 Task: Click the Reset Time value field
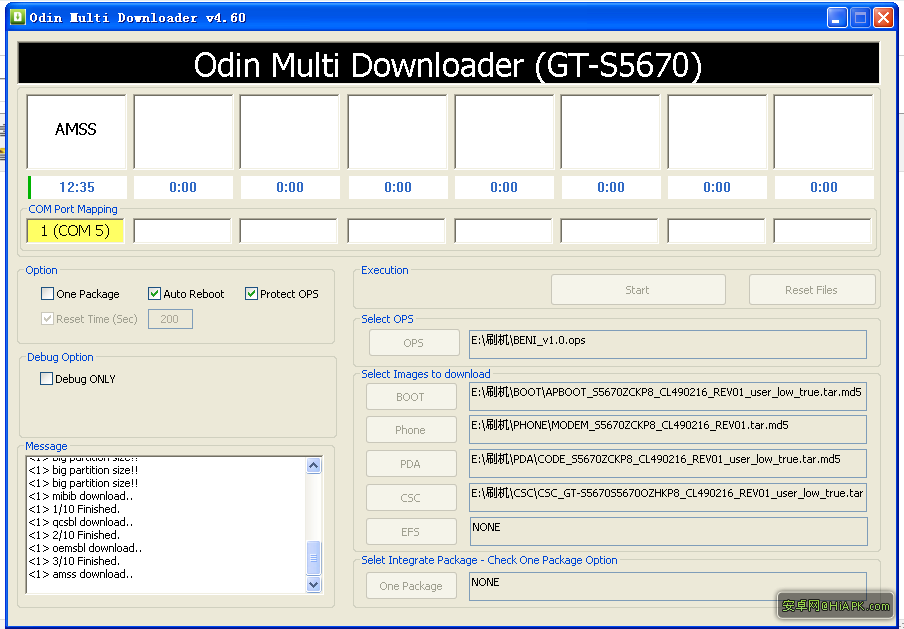[x=170, y=319]
